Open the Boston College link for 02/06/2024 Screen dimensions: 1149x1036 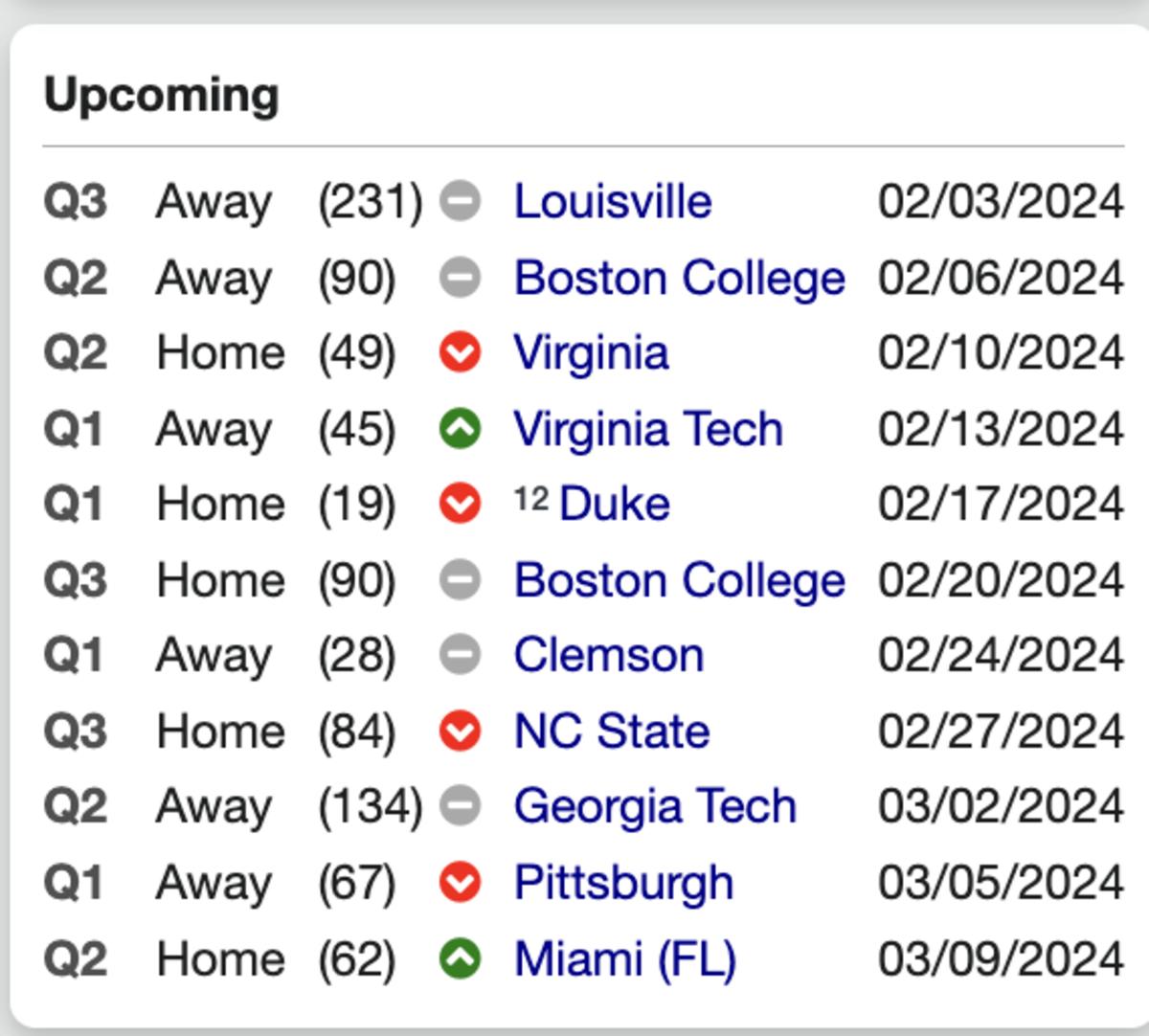(680, 279)
